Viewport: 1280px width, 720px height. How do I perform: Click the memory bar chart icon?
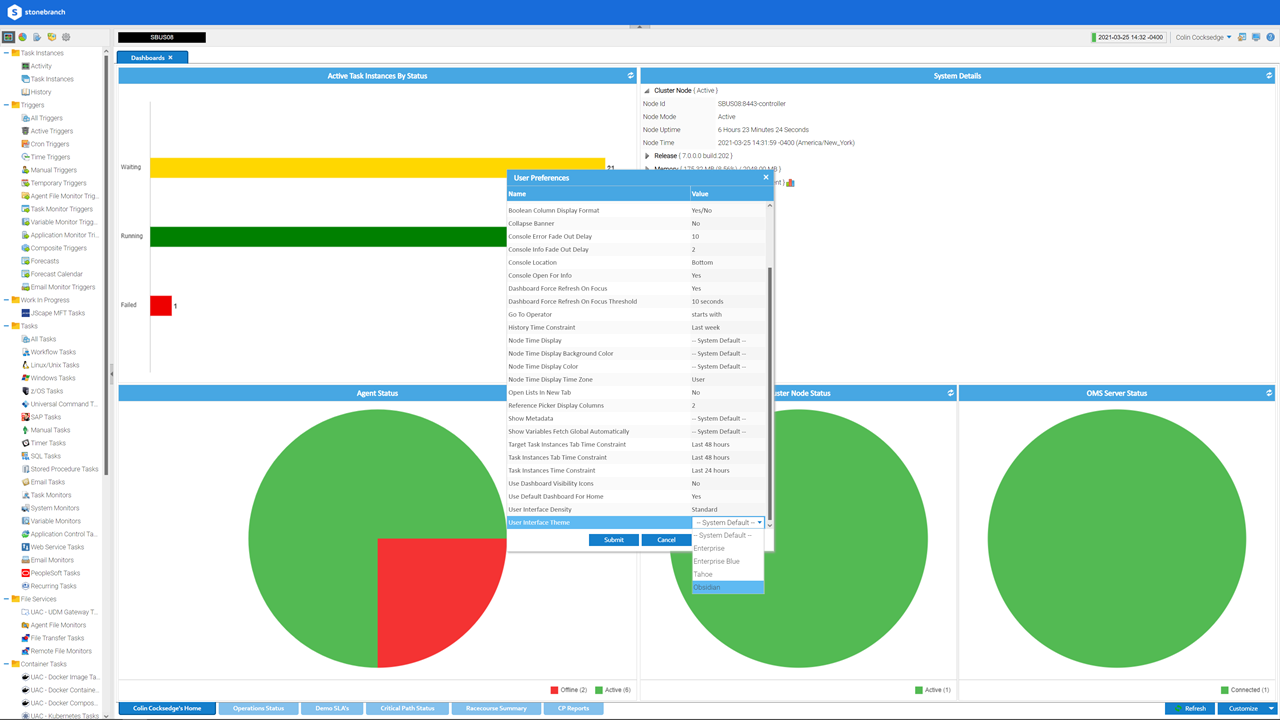point(790,183)
